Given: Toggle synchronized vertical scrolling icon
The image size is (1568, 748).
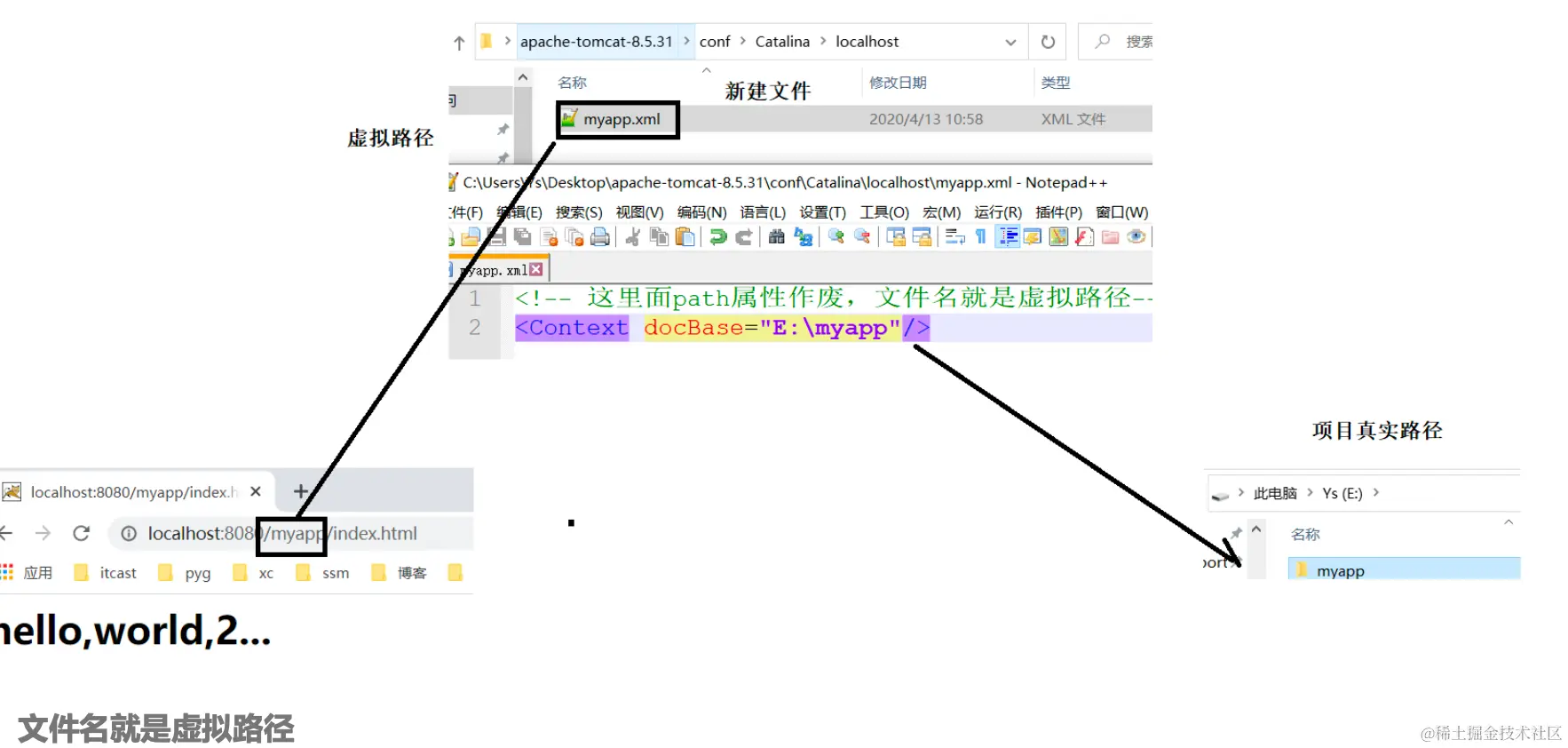Looking at the screenshot, I should click(896, 236).
